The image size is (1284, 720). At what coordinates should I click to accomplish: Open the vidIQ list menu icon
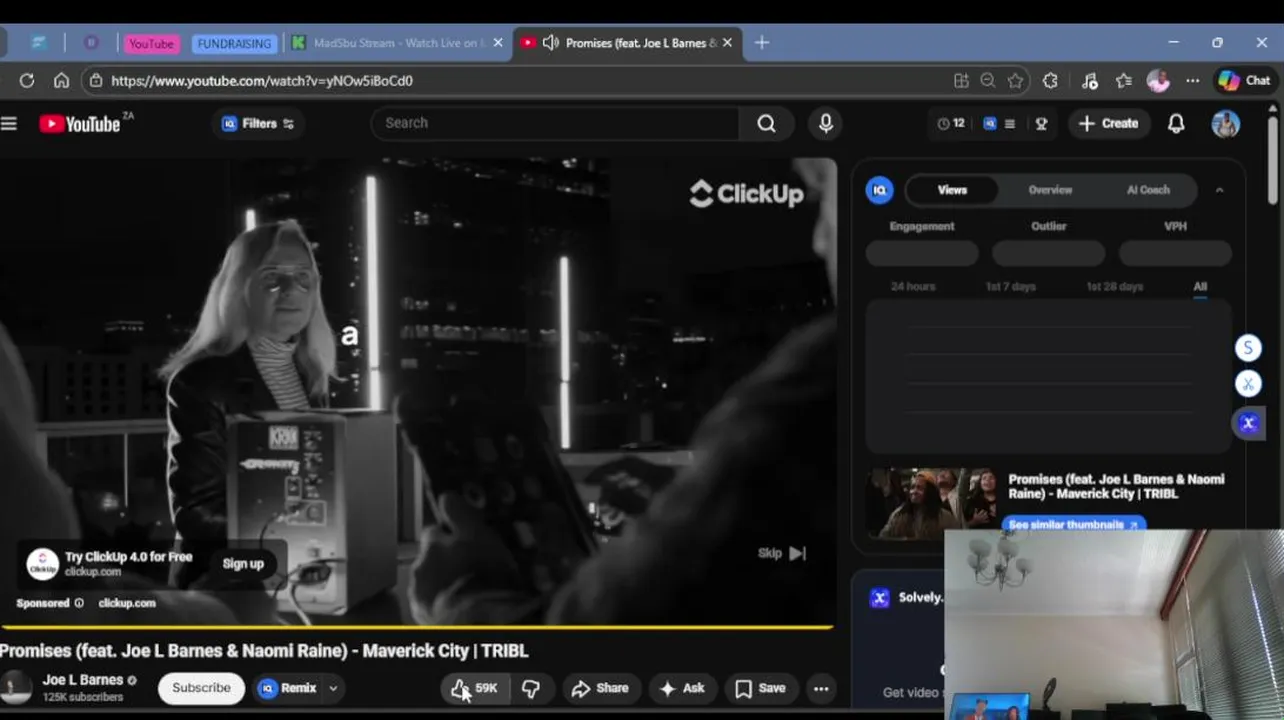[1010, 123]
